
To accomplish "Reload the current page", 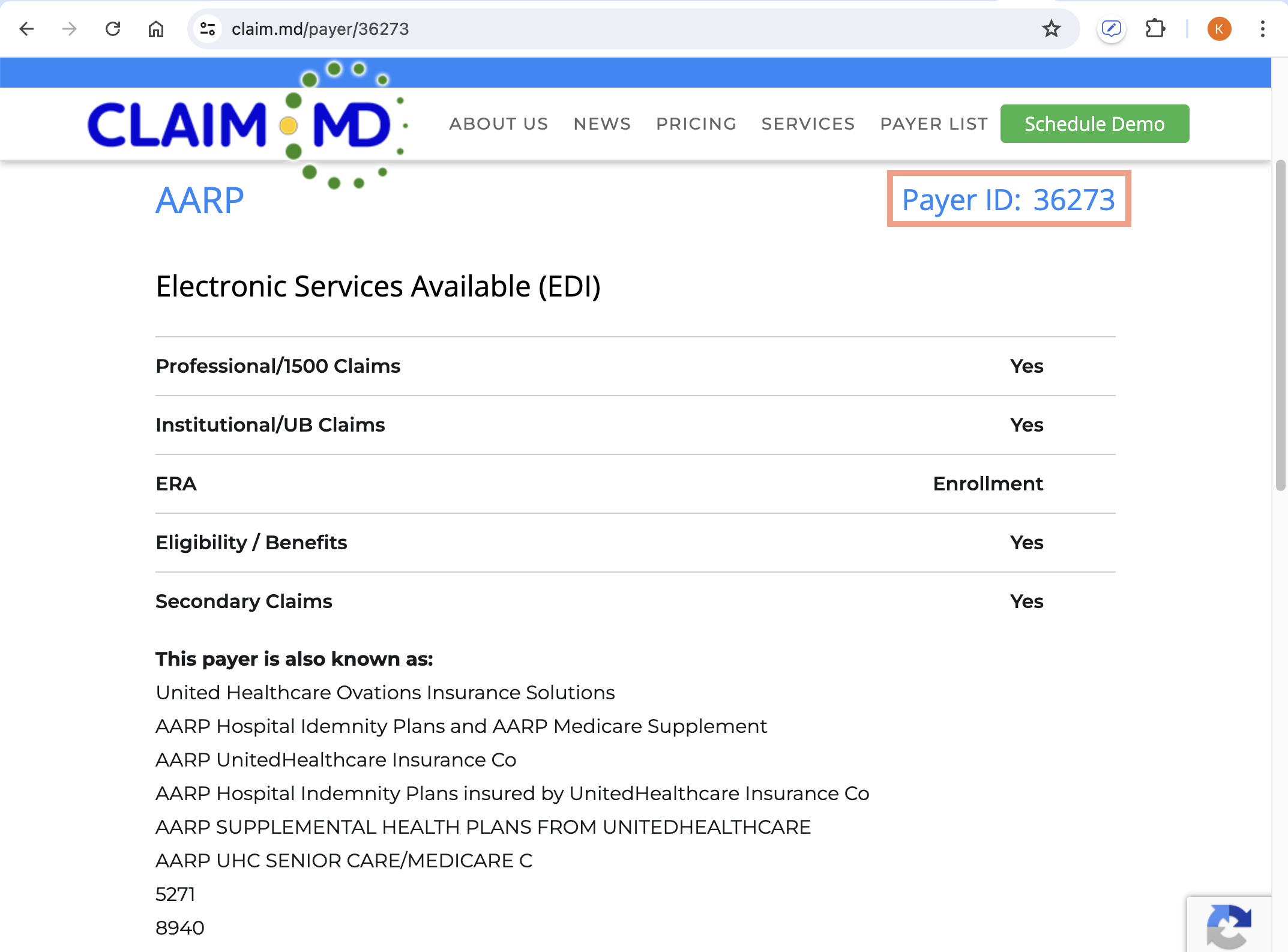I will (113, 28).
